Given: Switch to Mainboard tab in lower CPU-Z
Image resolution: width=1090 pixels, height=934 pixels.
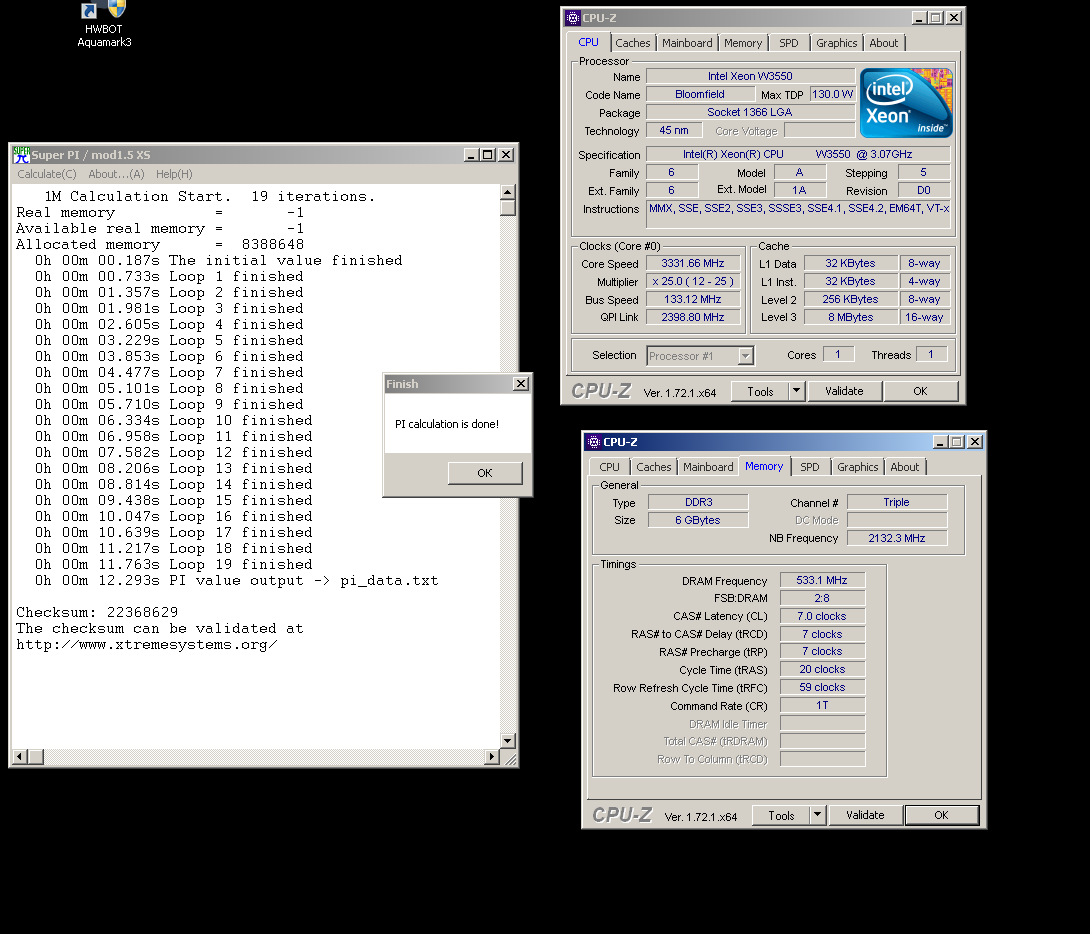Looking at the screenshot, I should click(708, 467).
